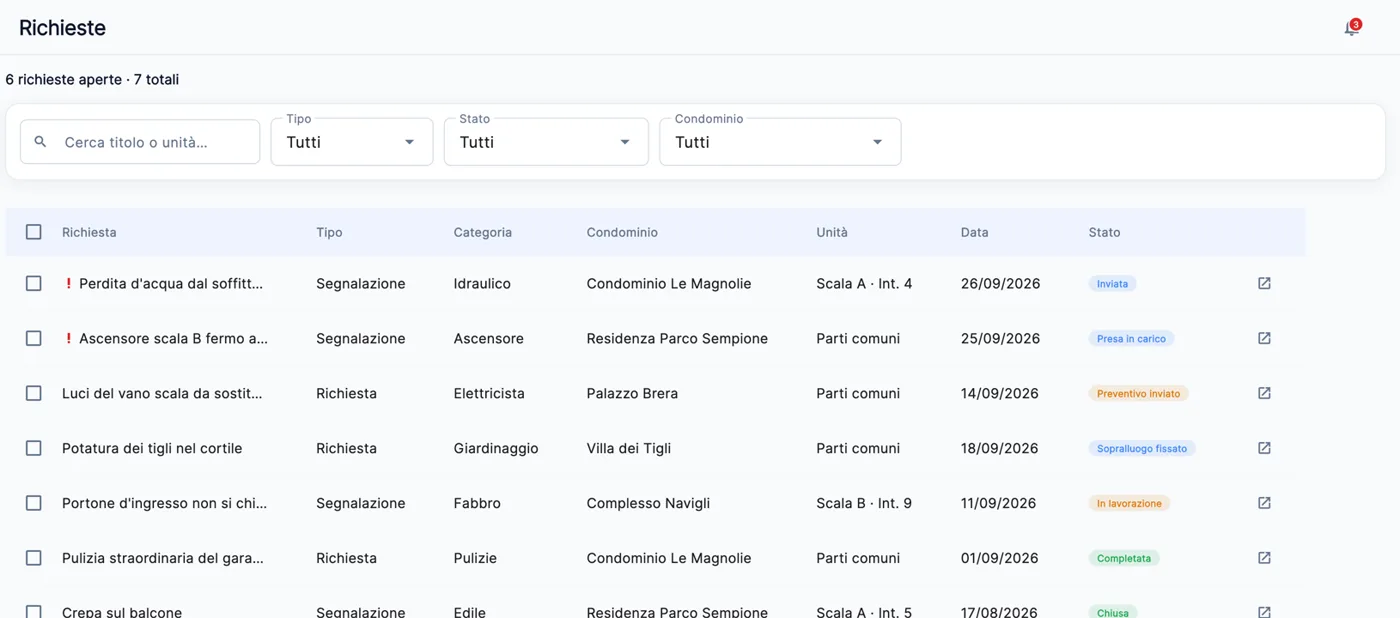Click the In lavorazione status chip

pyautogui.click(x=1129, y=504)
